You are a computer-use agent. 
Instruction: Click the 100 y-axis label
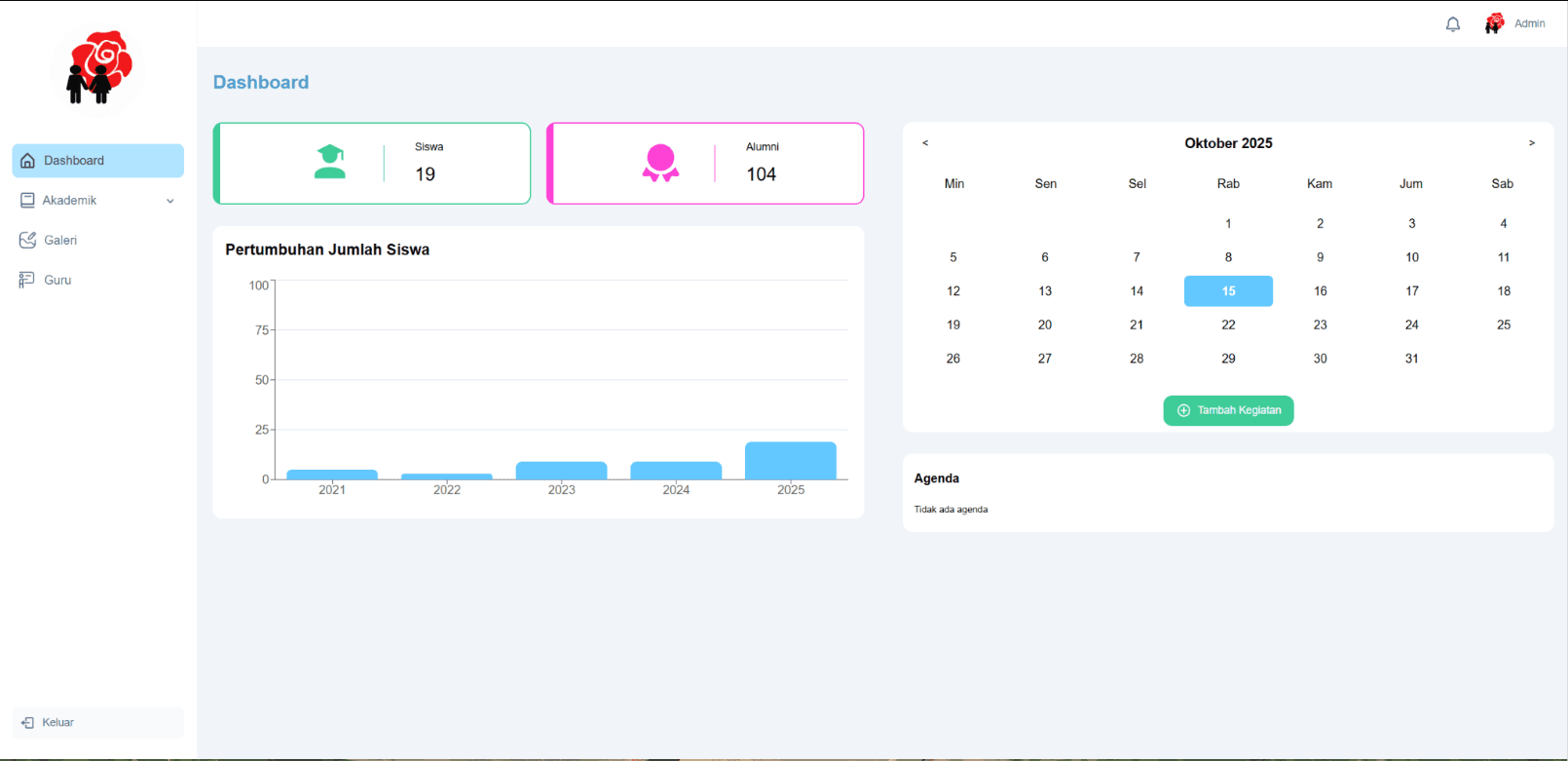pos(258,285)
